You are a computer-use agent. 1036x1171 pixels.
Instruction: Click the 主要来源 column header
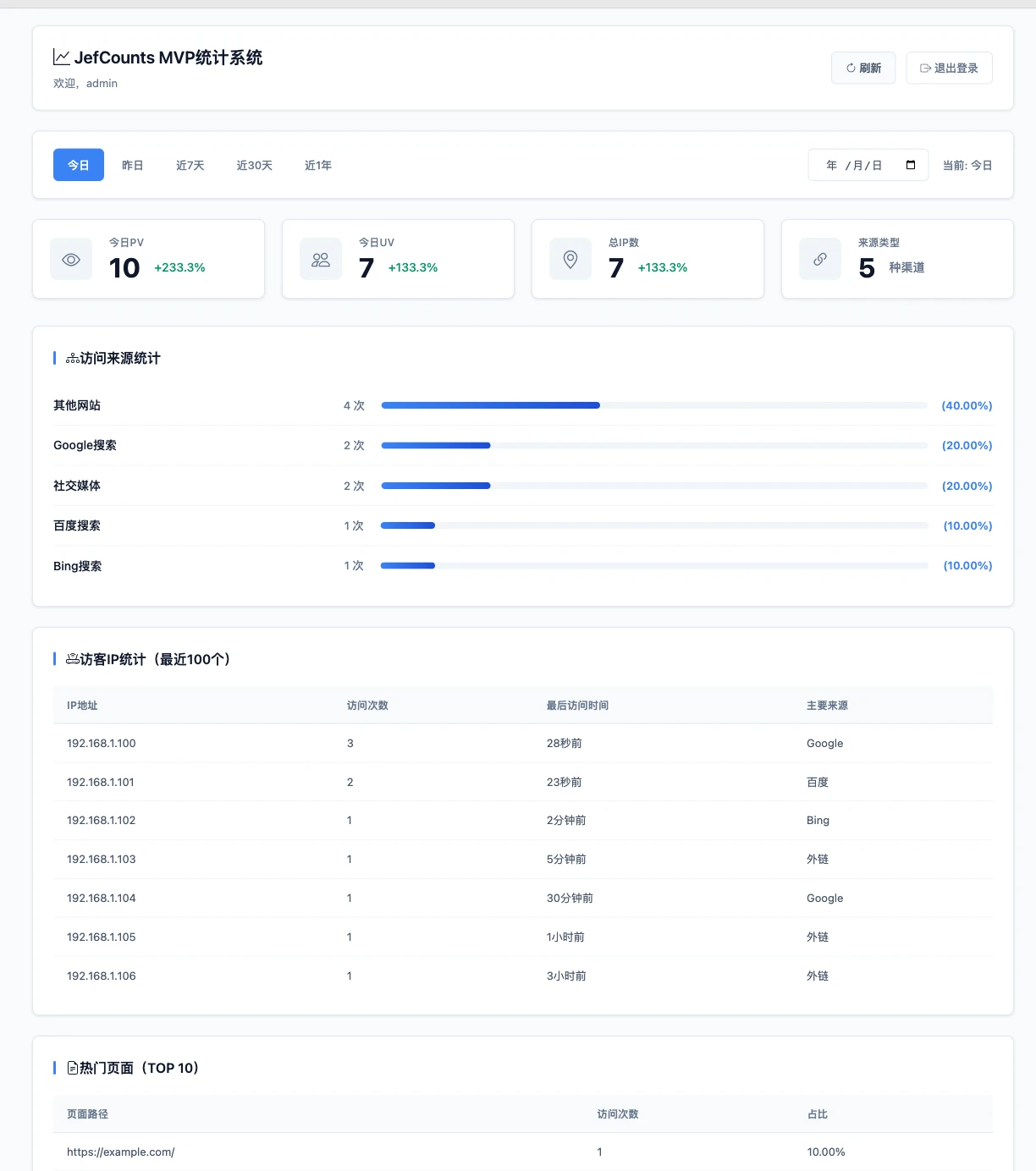point(827,705)
